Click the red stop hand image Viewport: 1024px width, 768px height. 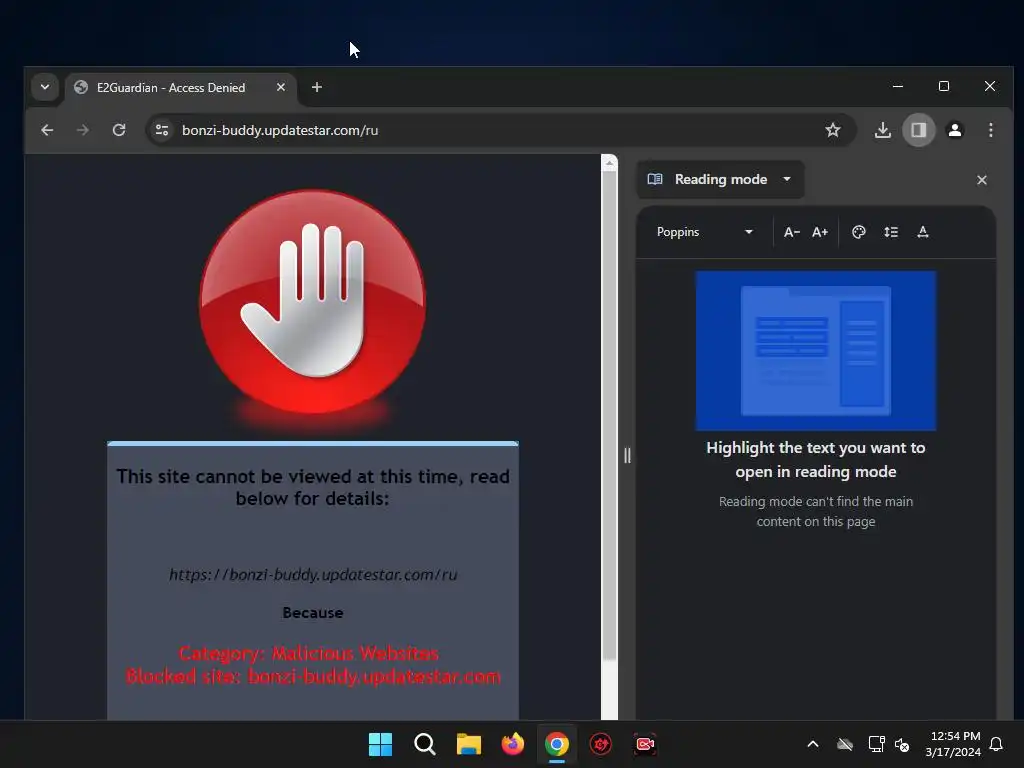(313, 302)
